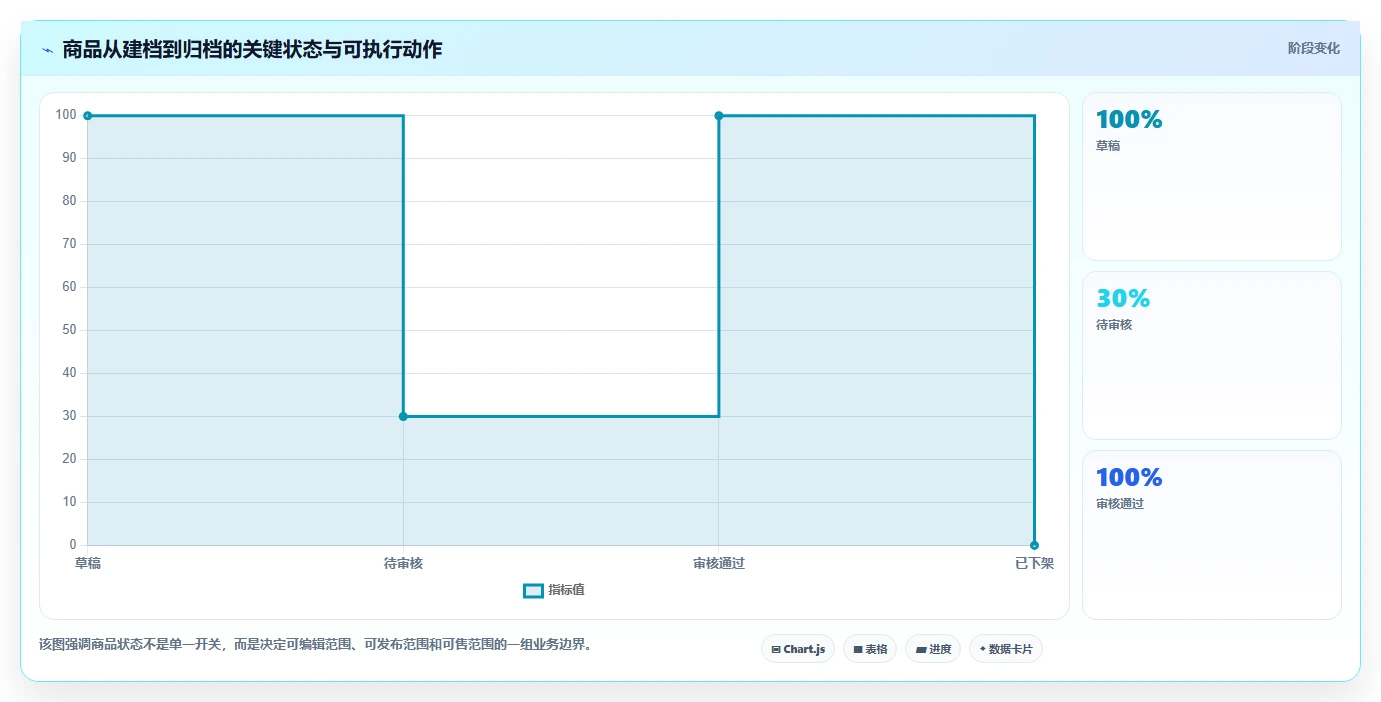
Task: Click the 阶段变化 label in header
Action: [x=1313, y=48]
